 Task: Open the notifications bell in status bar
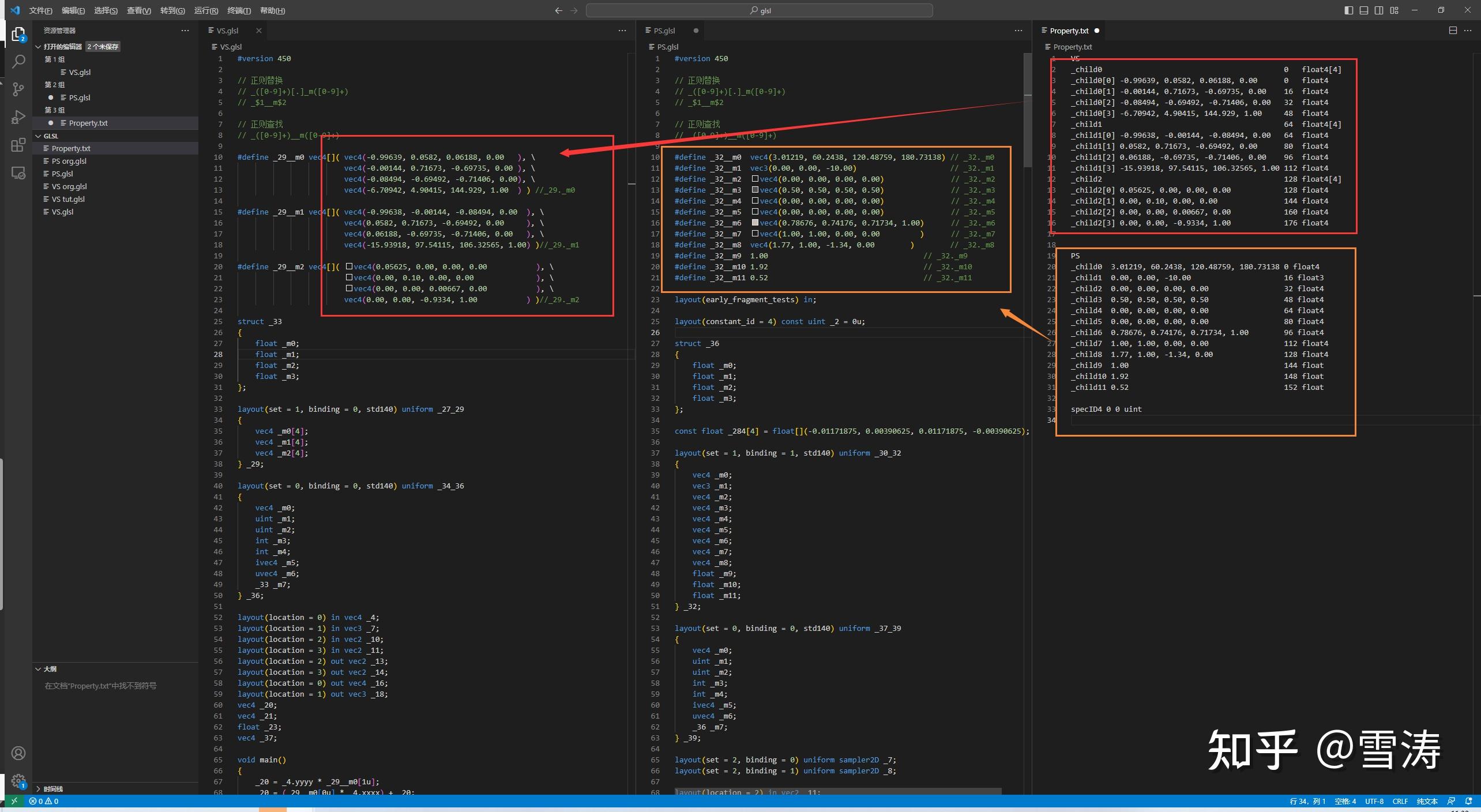(x=1469, y=801)
